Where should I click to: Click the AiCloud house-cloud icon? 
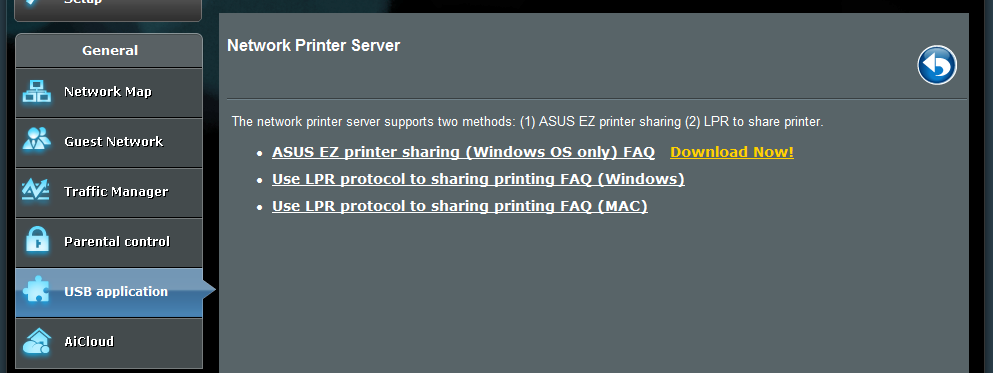coord(37,341)
